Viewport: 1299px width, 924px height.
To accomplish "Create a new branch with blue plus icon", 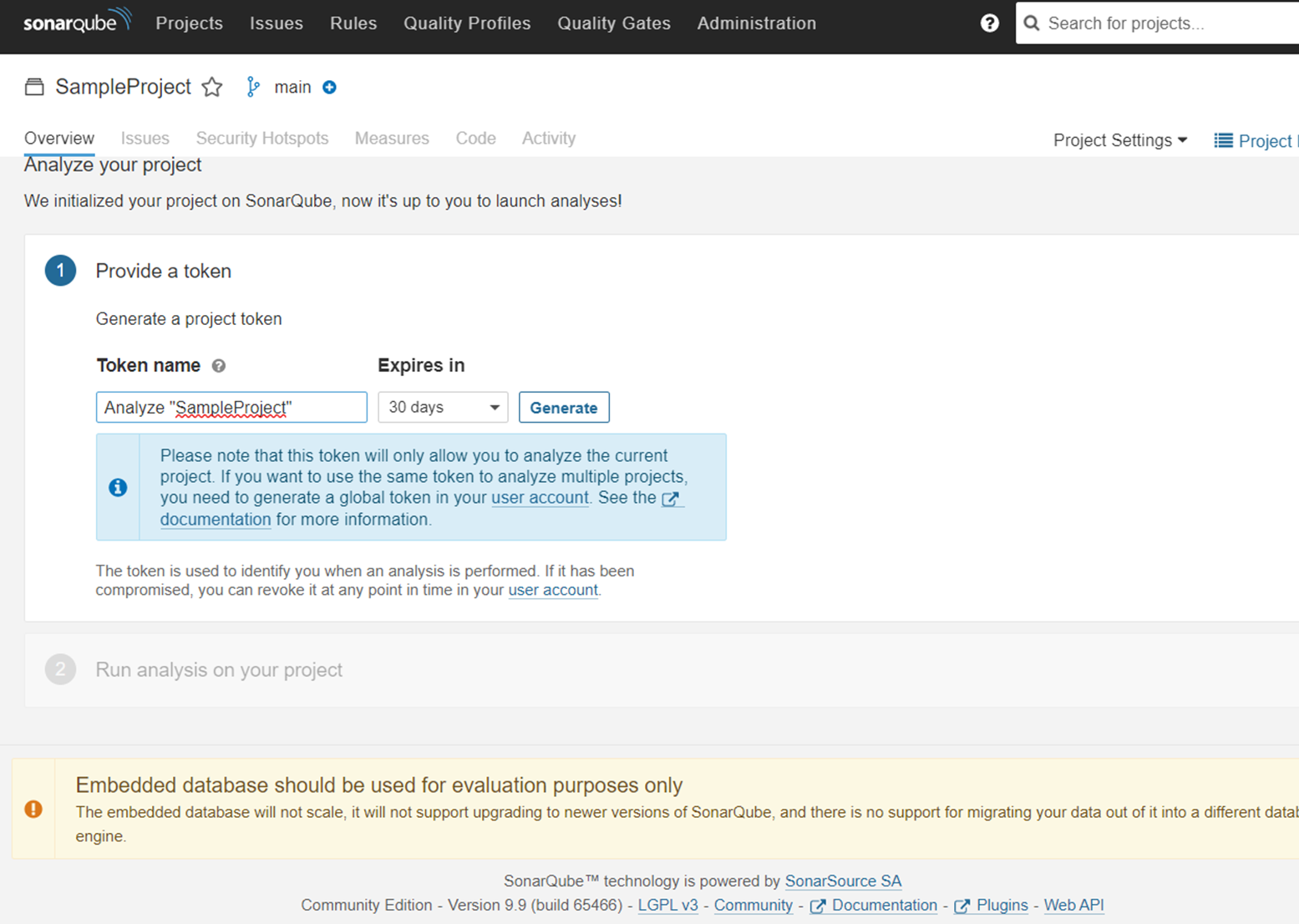I will (329, 86).
